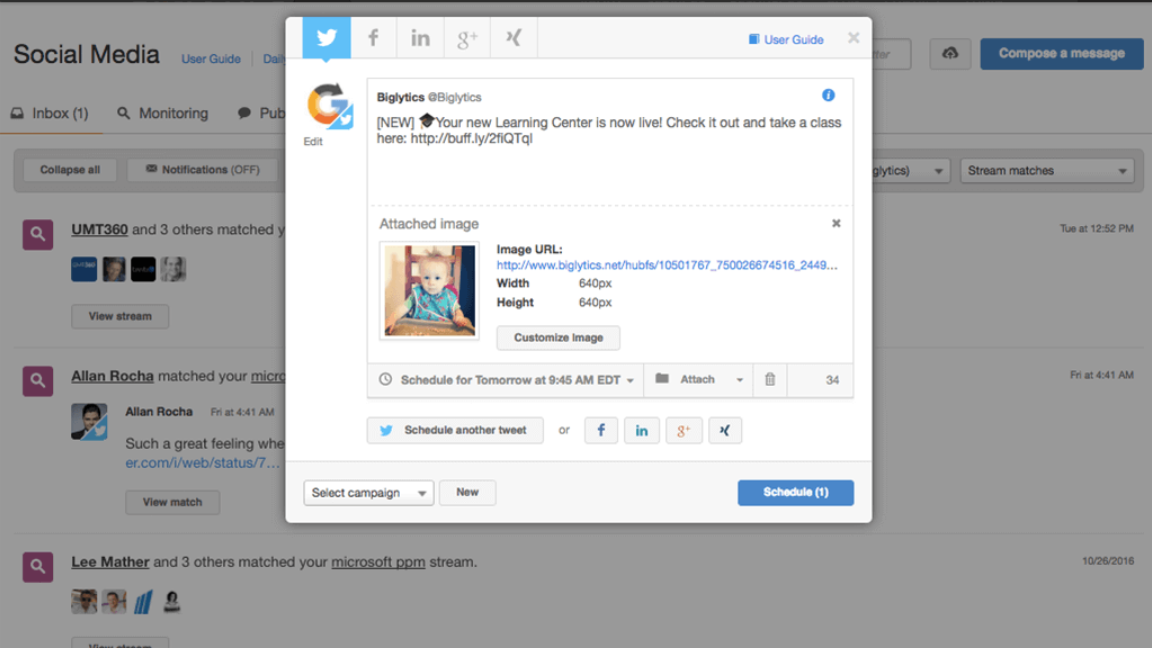Add a Xing post with the icon button
This screenshot has height=648, width=1152.
click(724, 431)
